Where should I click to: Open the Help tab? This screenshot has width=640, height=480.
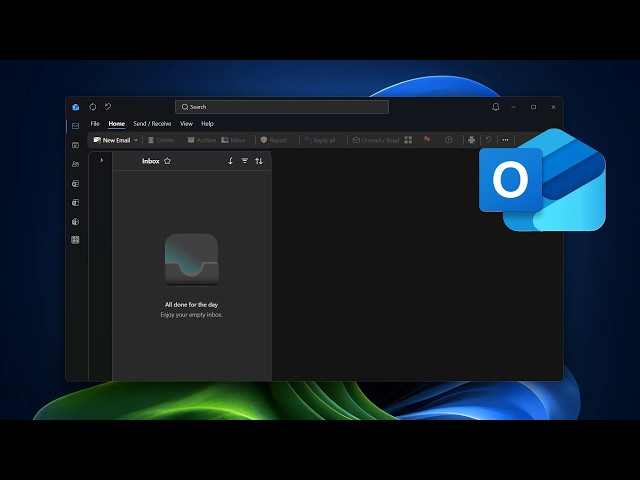point(207,124)
